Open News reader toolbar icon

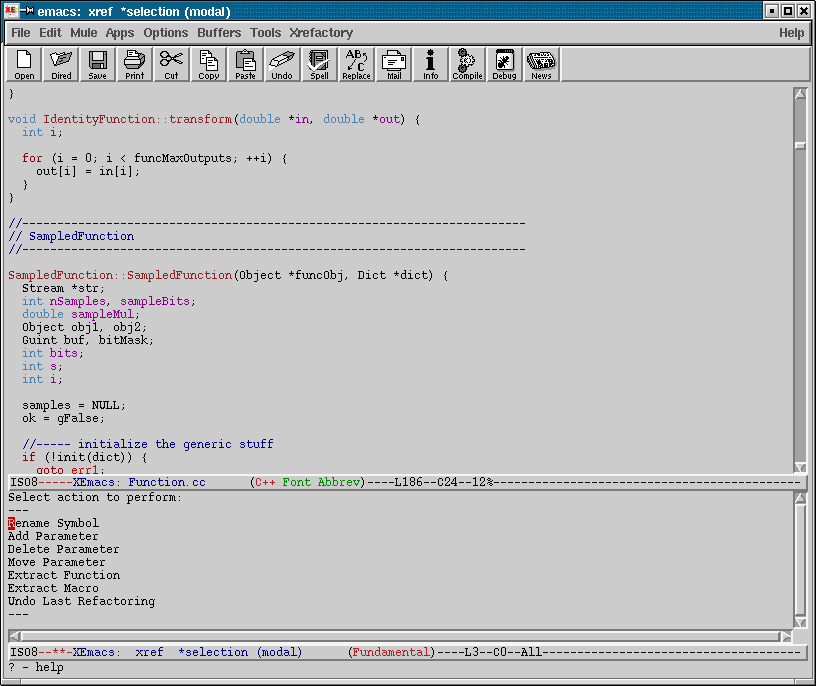541,64
